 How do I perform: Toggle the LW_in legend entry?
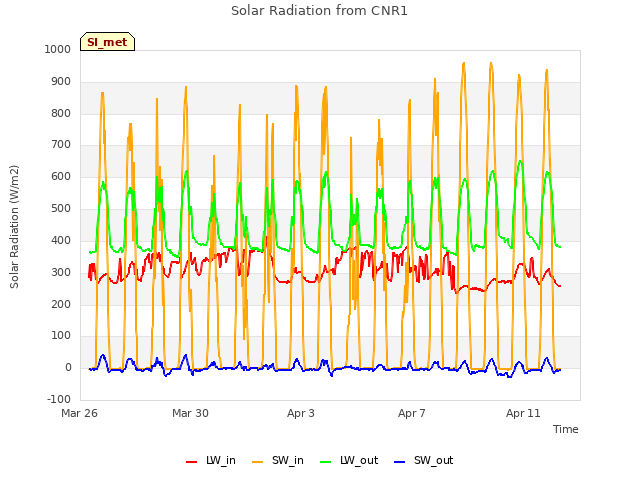(x=211, y=460)
